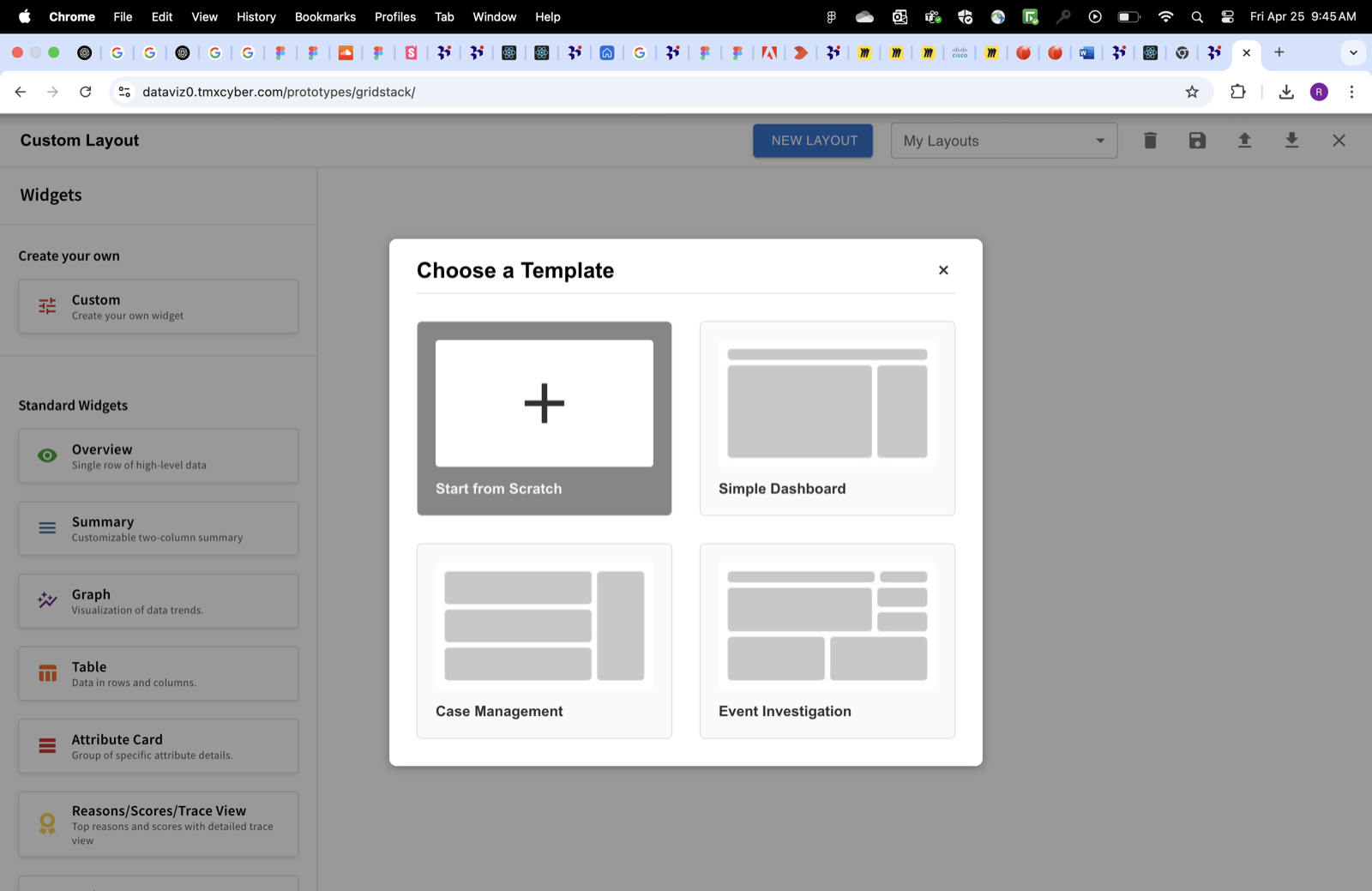Upload a layout with the upload icon

coord(1244,140)
